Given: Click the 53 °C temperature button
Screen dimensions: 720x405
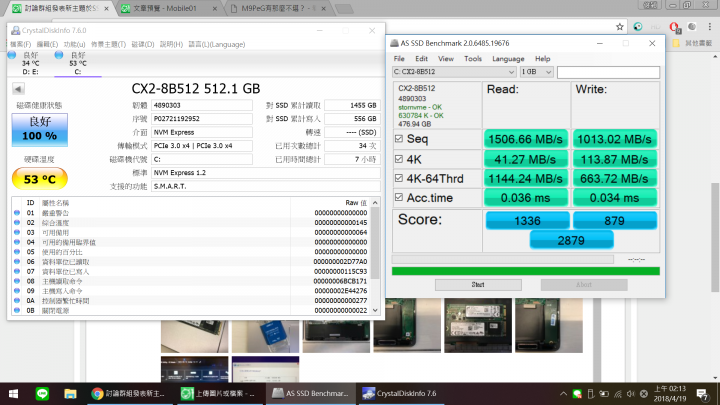Looking at the screenshot, I should pyautogui.click(x=39, y=179).
